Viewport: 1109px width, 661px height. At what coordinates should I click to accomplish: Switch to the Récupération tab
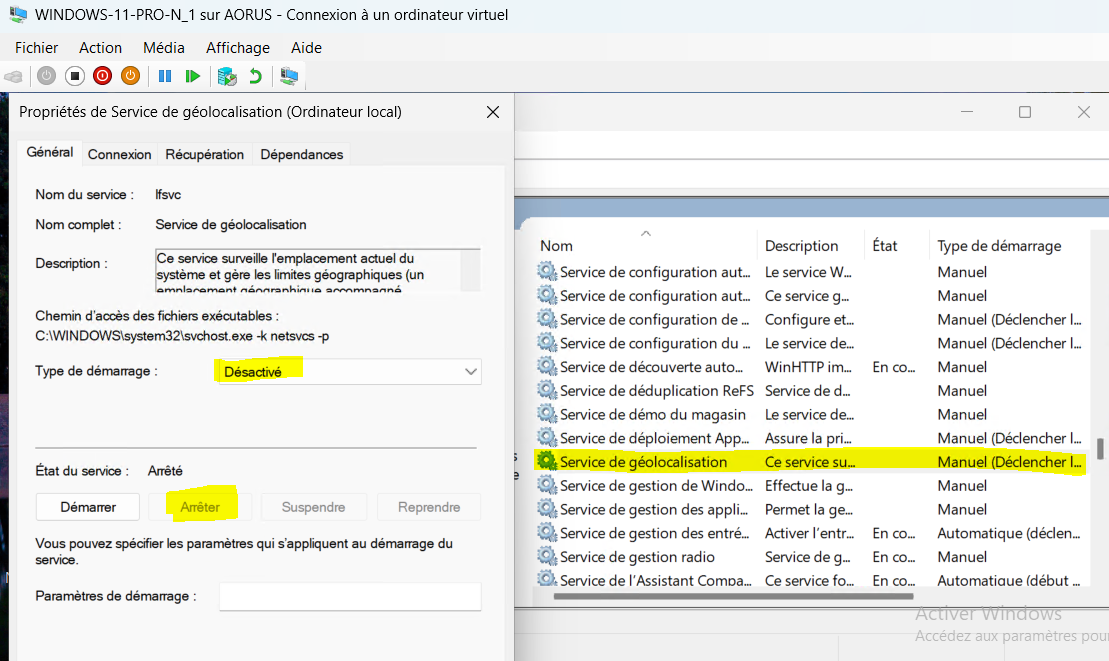(x=204, y=154)
